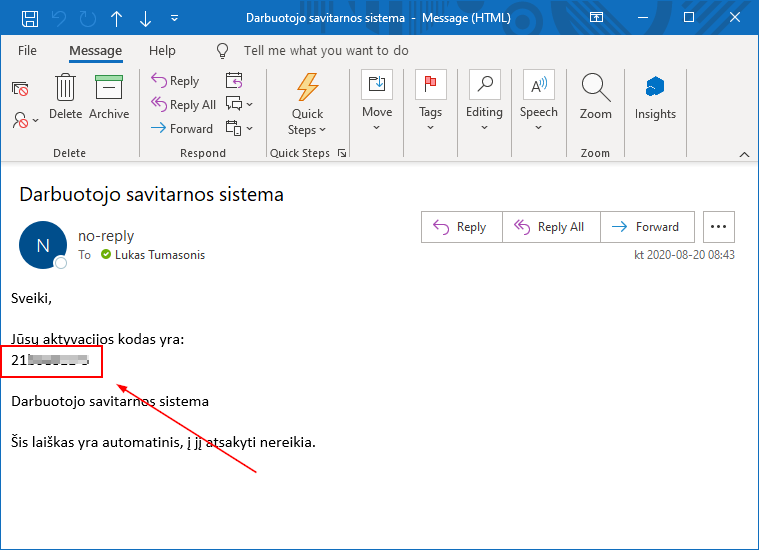Click the Meeting reply icon in Respond group
Viewport: 759px width, 550px height.
point(234,81)
